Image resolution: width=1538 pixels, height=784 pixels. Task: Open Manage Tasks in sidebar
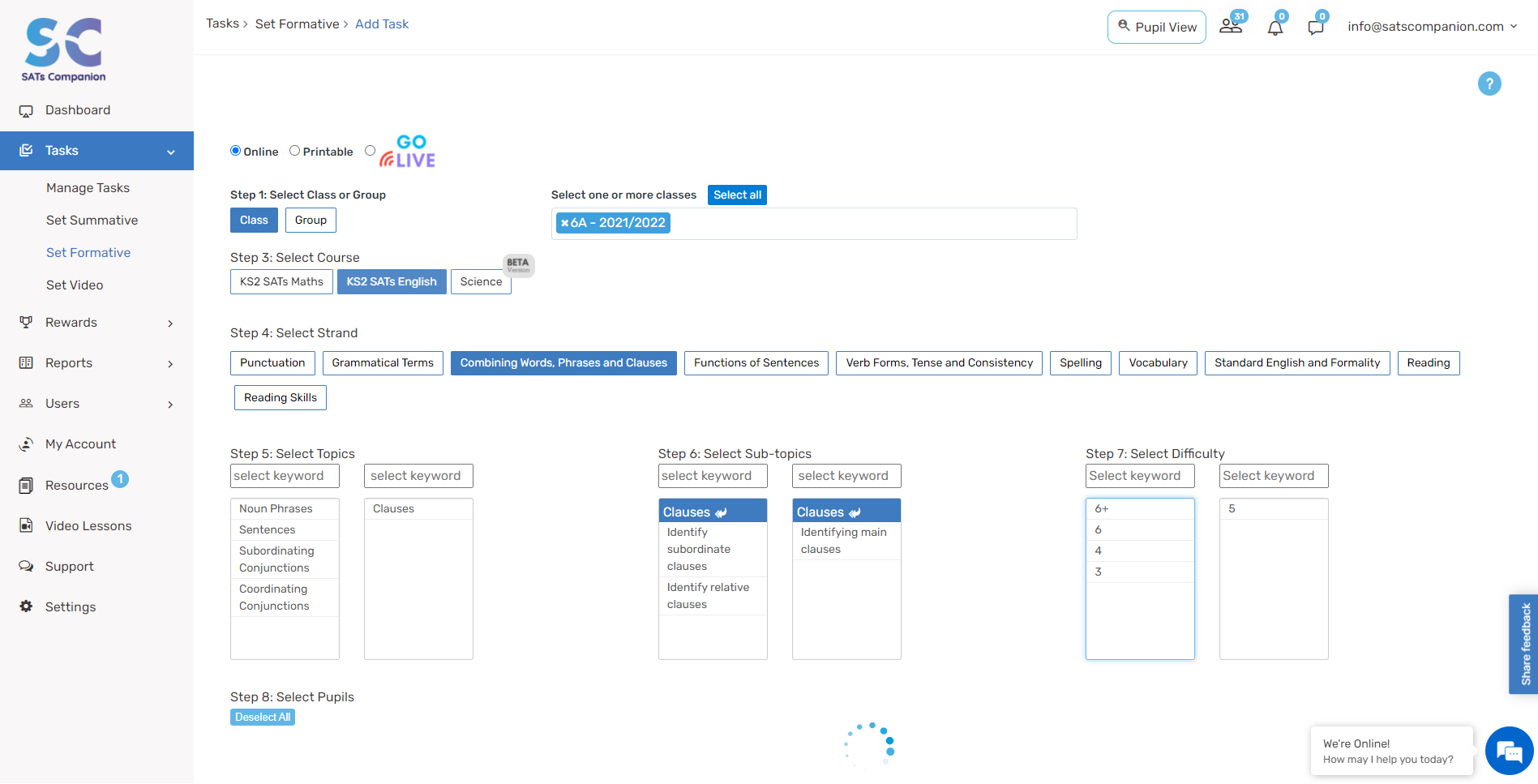coord(88,188)
